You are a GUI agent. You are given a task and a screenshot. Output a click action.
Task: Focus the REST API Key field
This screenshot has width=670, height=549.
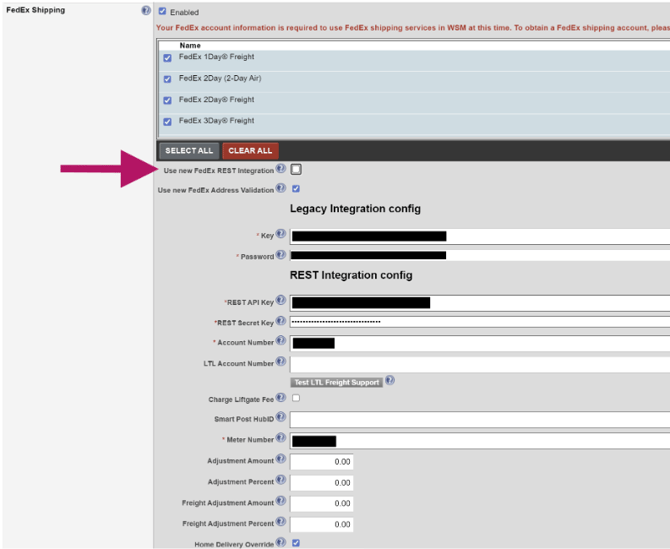(480, 303)
